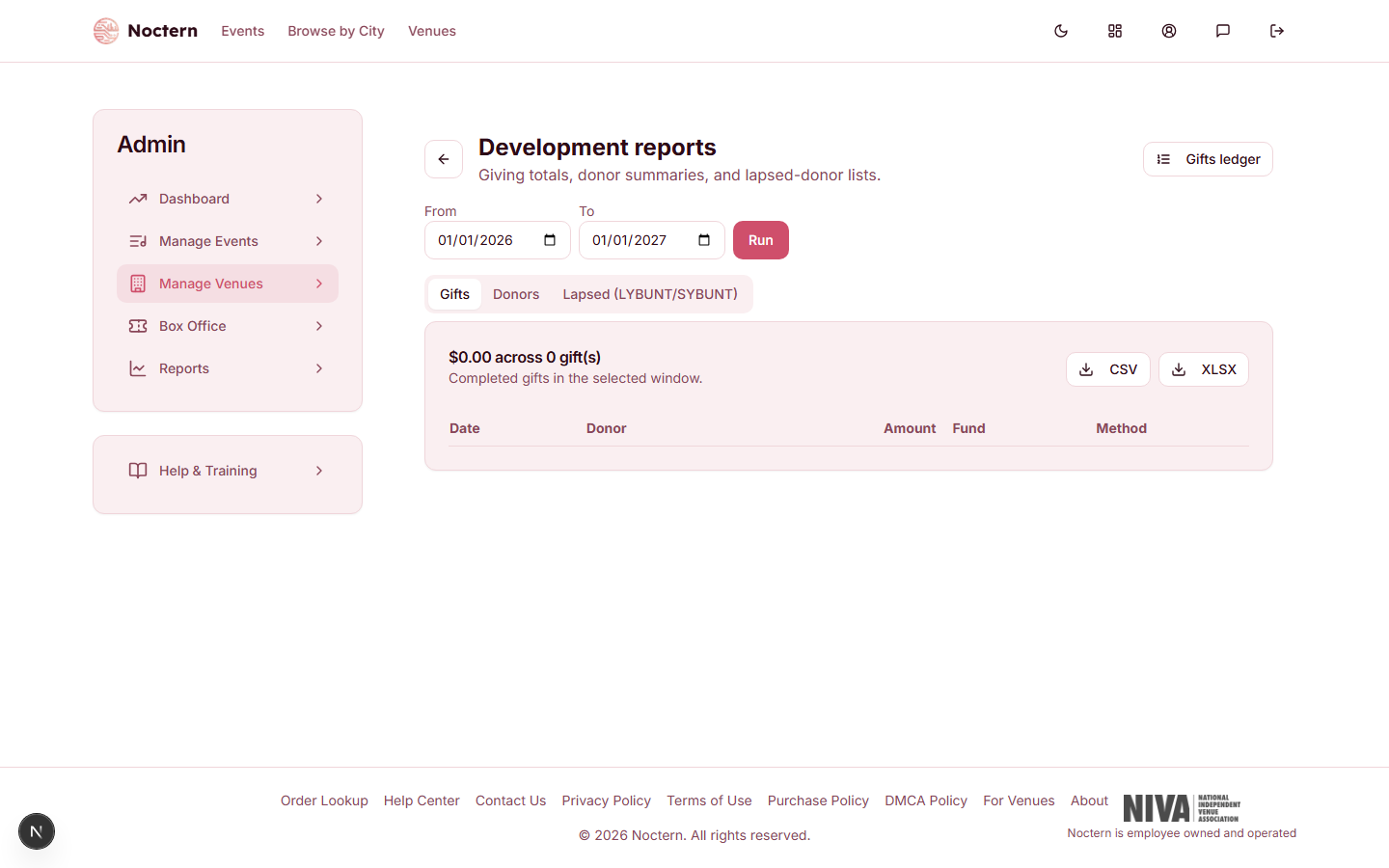The image size is (1389, 868).
Task: Click the Manage Events music list icon
Action: point(138,241)
